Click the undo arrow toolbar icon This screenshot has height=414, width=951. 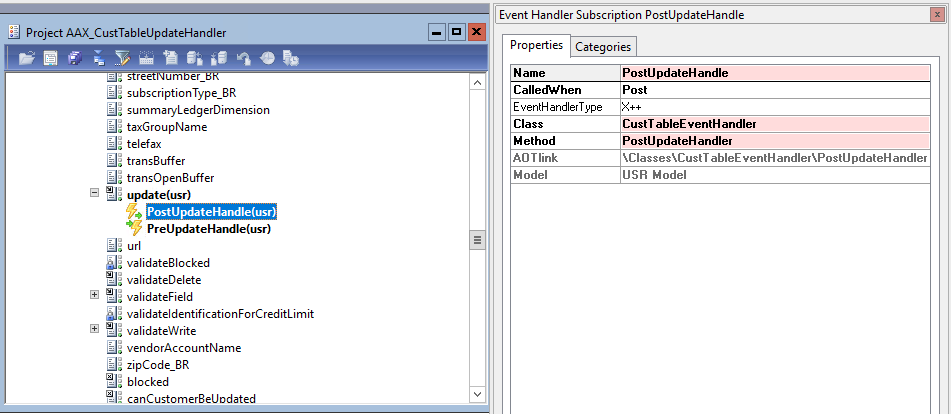(x=243, y=58)
